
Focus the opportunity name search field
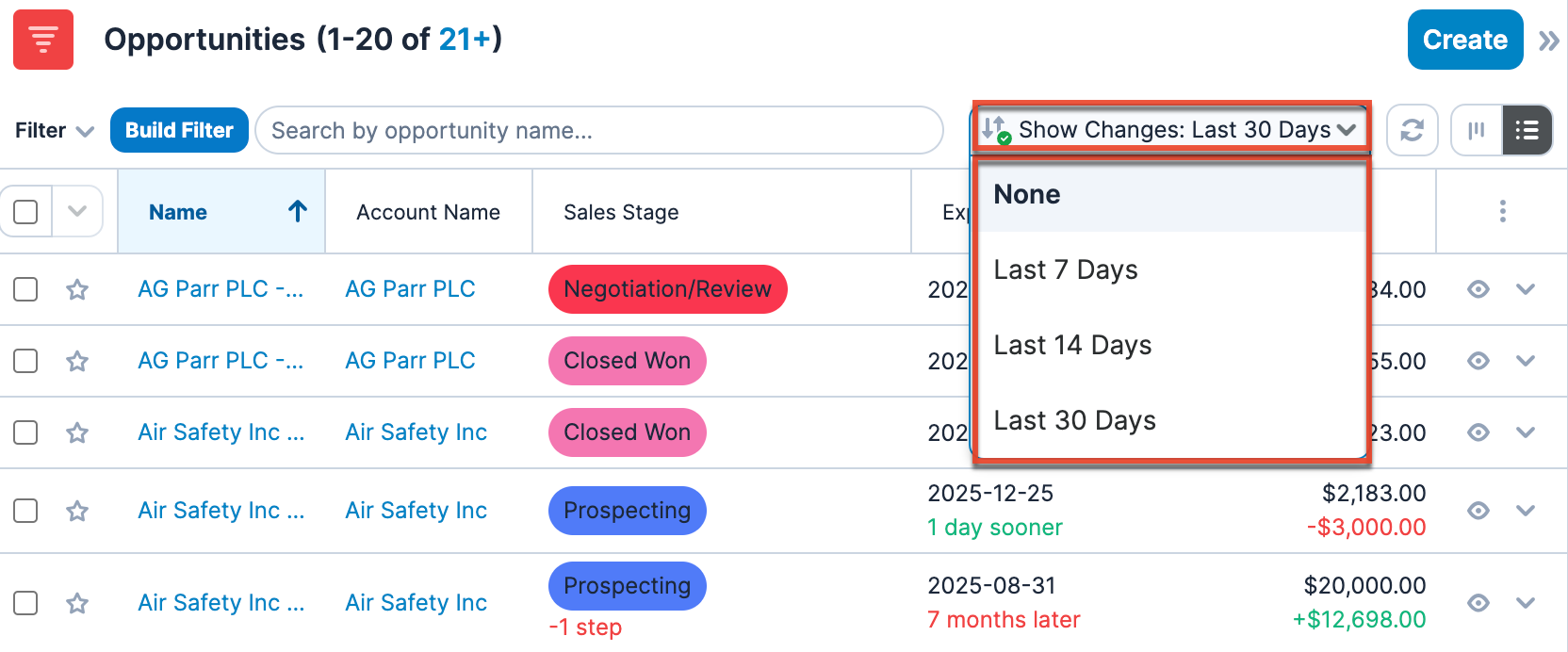click(x=598, y=131)
